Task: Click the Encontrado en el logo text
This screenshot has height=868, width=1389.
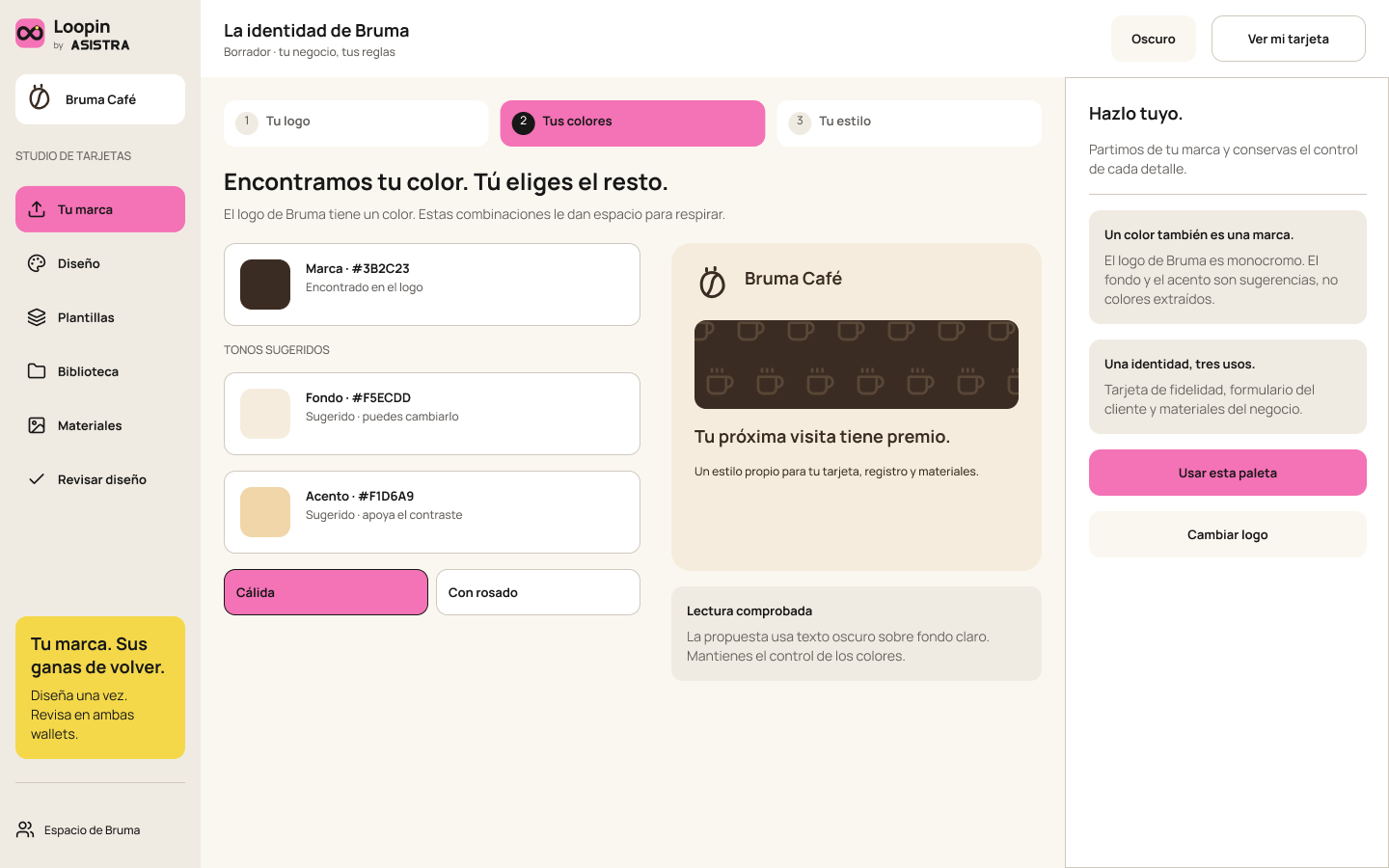Action: (364, 287)
